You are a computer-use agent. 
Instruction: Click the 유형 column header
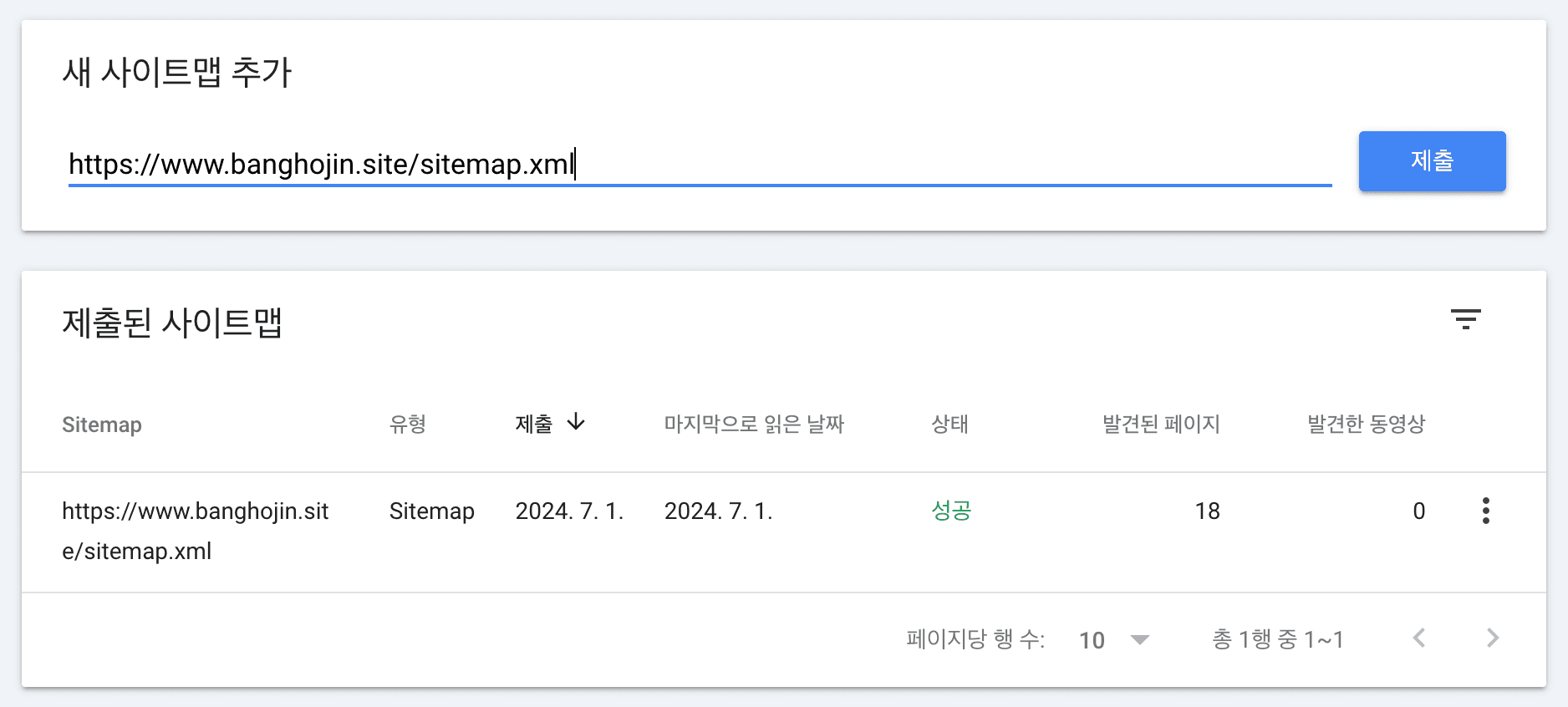(x=408, y=425)
